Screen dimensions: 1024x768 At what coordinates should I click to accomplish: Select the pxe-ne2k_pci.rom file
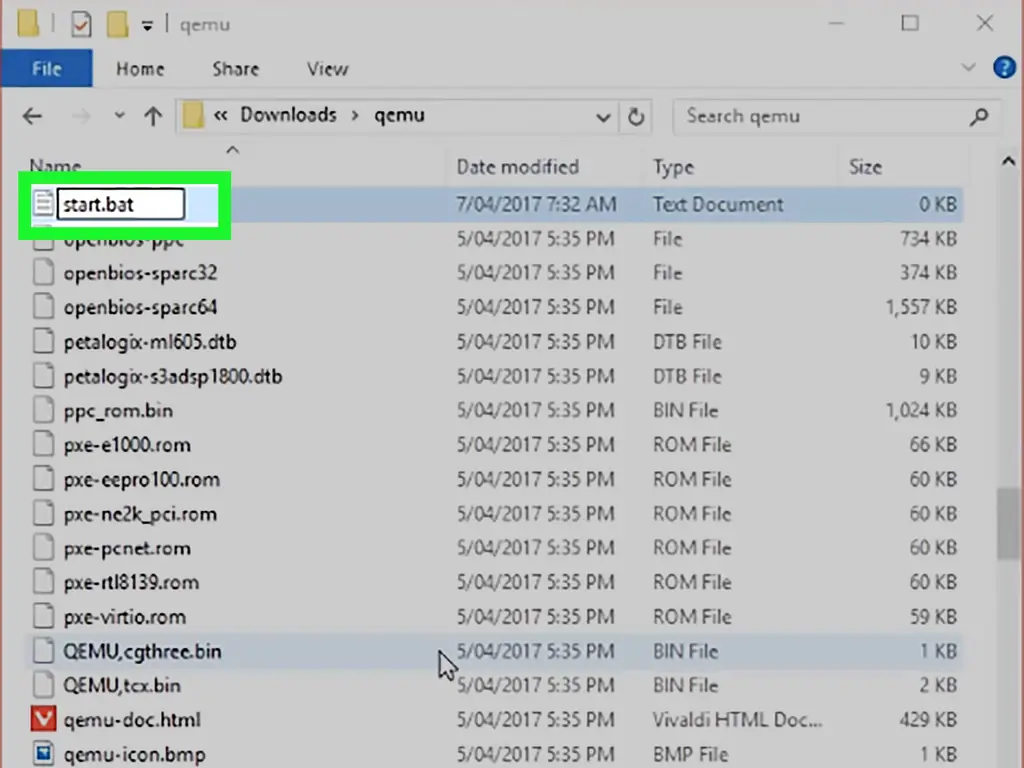[140, 515]
